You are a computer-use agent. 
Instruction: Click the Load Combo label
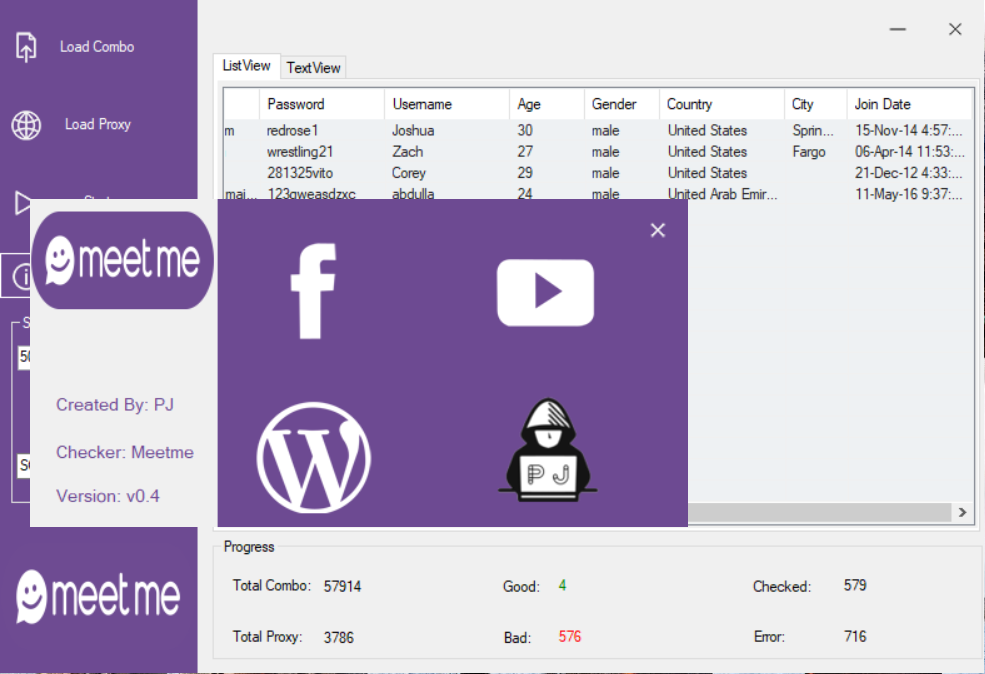(97, 47)
